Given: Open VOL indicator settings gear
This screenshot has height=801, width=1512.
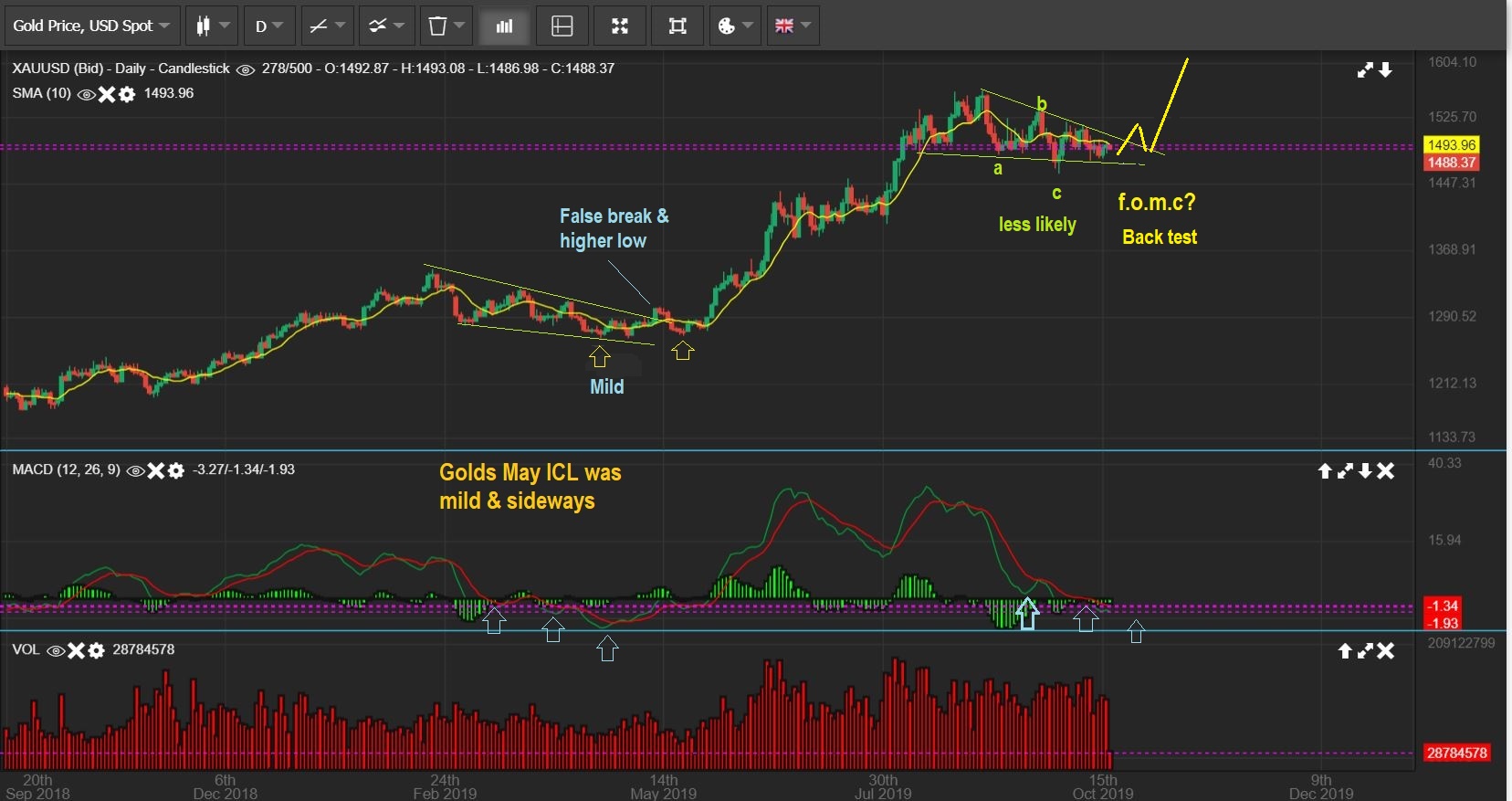Looking at the screenshot, I should (96, 650).
